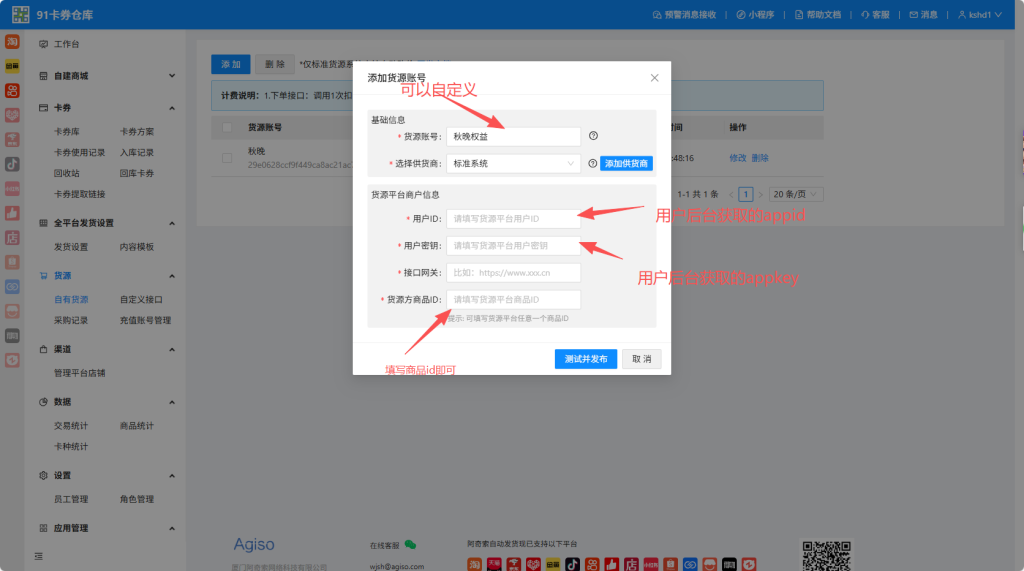
Task: Toggle the select-all checkbox in table header
Action: pyautogui.click(x=227, y=128)
